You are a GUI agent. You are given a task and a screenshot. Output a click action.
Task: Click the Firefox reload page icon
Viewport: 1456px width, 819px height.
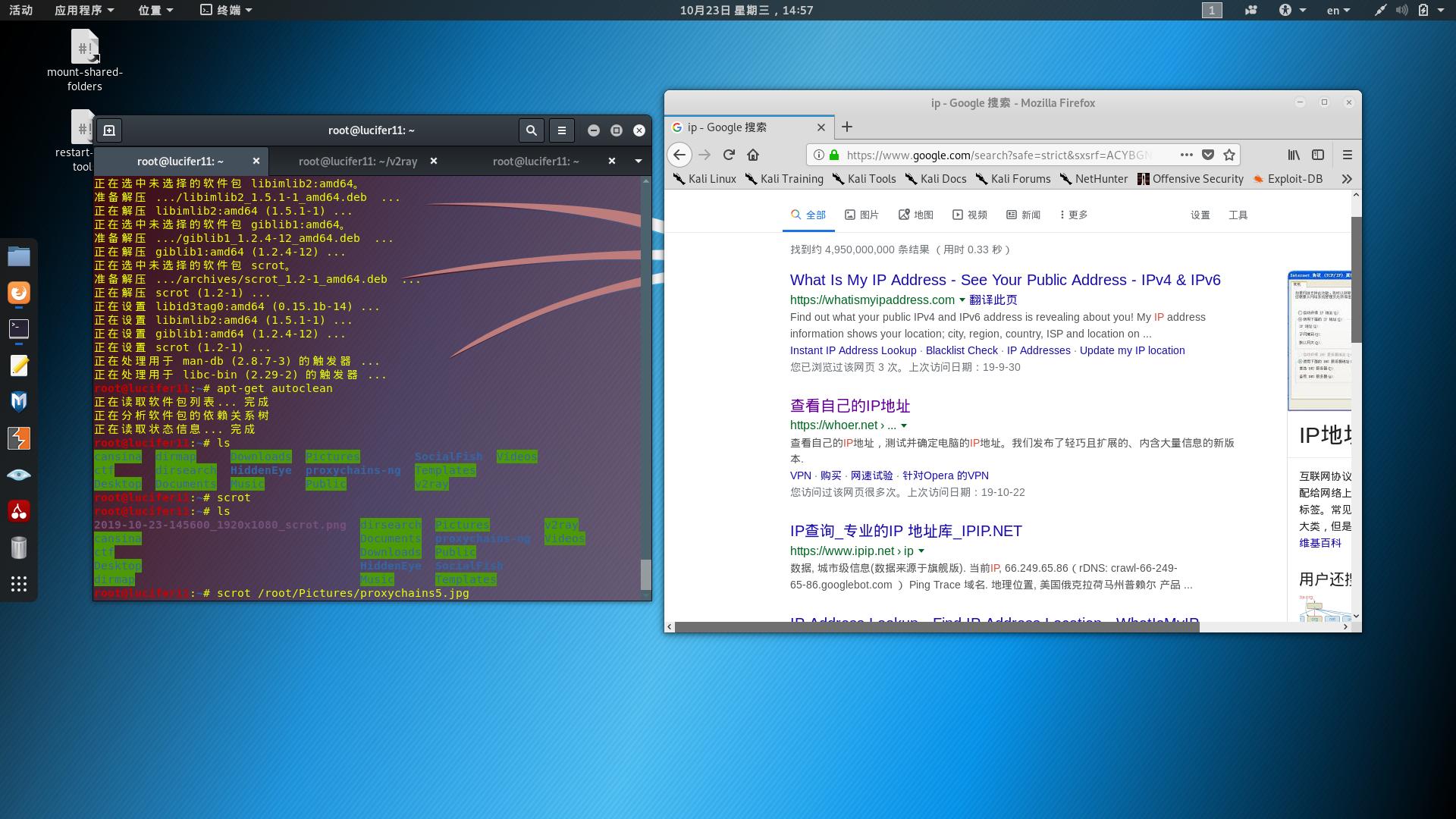(x=729, y=155)
